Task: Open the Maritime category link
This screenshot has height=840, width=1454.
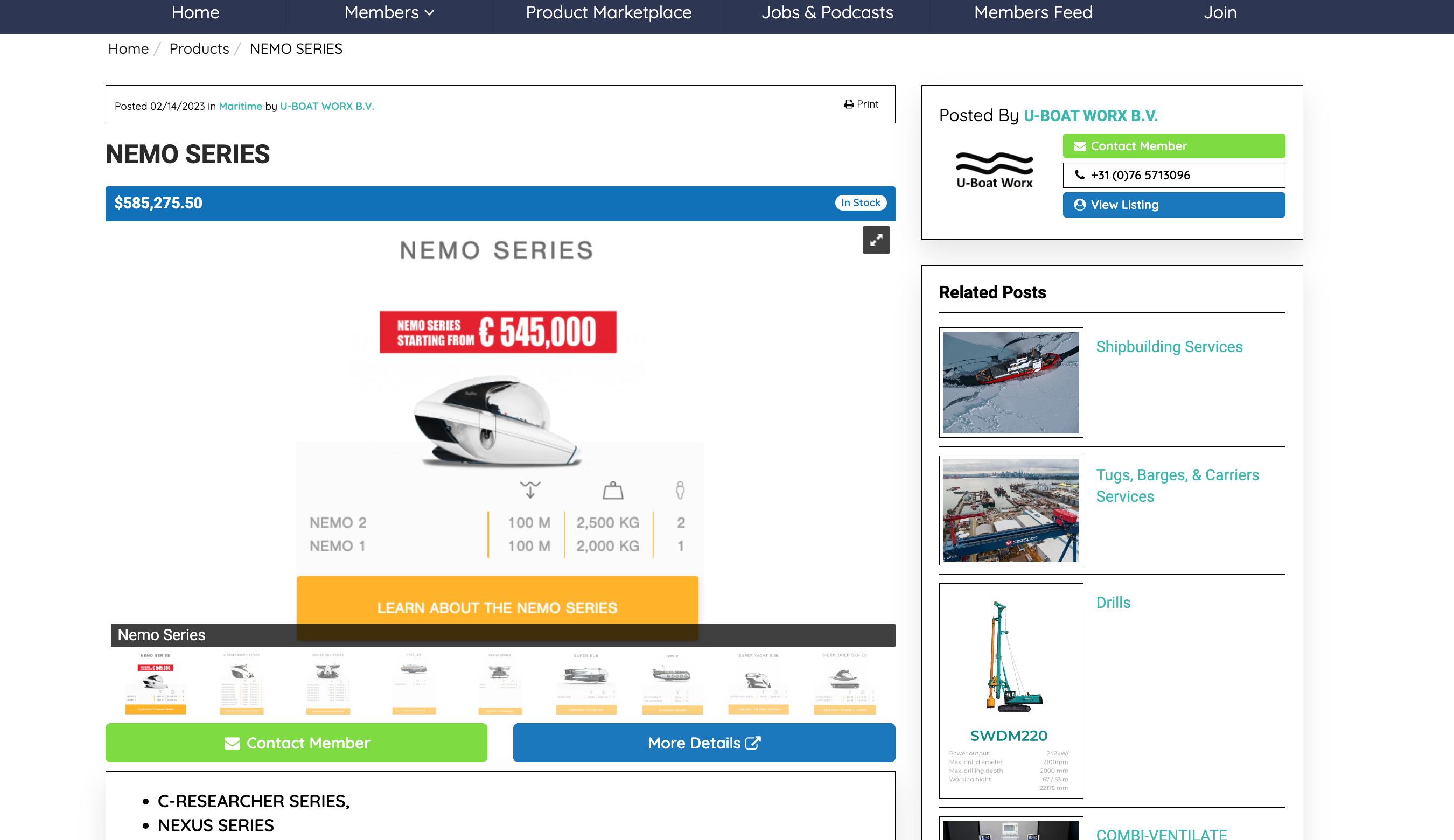Action: point(240,106)
